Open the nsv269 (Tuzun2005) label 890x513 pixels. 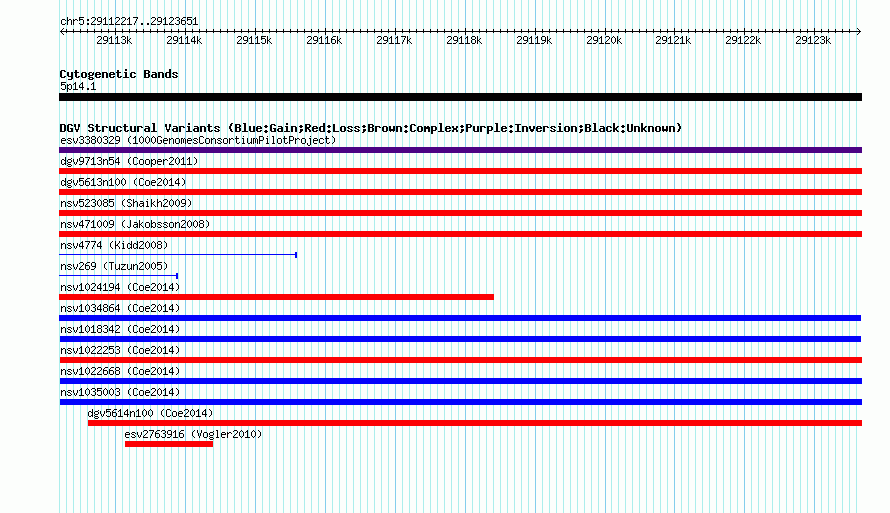pos(114,266)
